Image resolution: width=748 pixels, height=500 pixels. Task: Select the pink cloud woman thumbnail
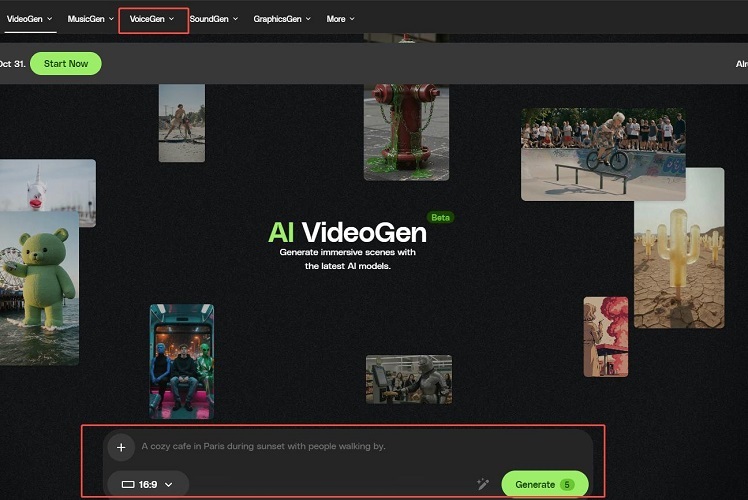605,336
